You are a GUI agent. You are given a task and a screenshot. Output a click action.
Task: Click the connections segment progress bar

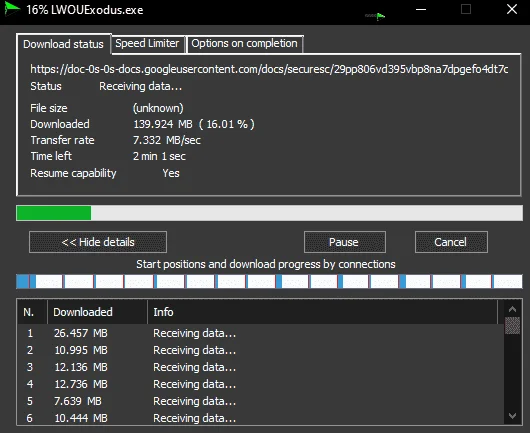pyautogui.click(x=269, y=281)
